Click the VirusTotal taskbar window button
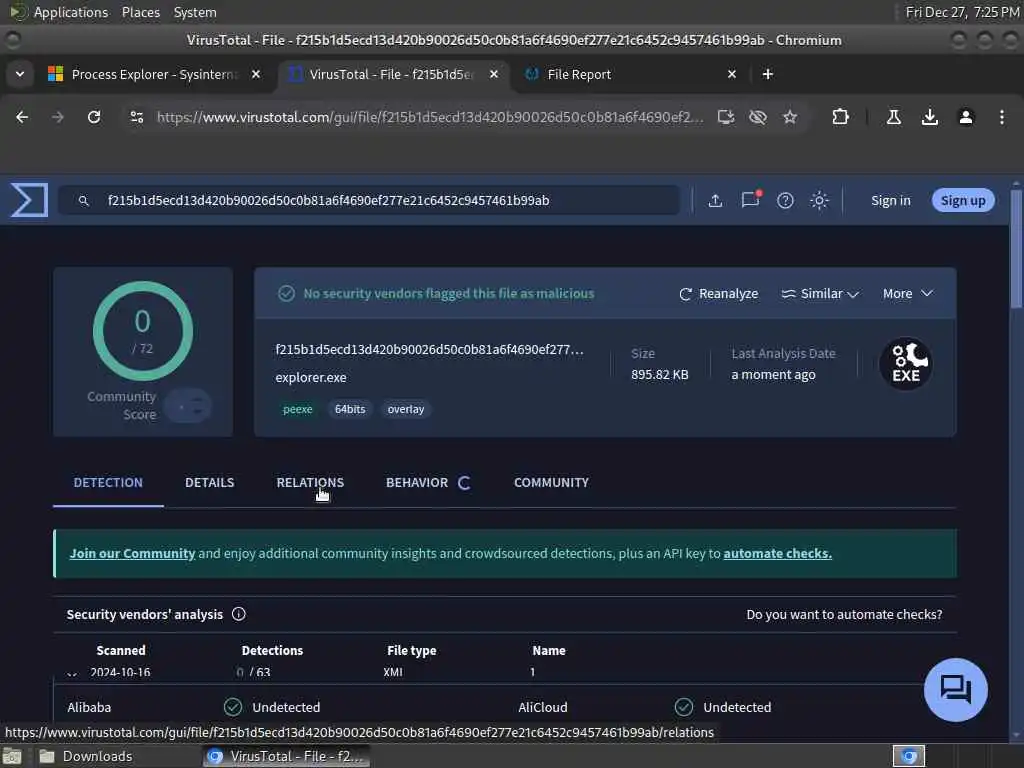 coord(286,756)
